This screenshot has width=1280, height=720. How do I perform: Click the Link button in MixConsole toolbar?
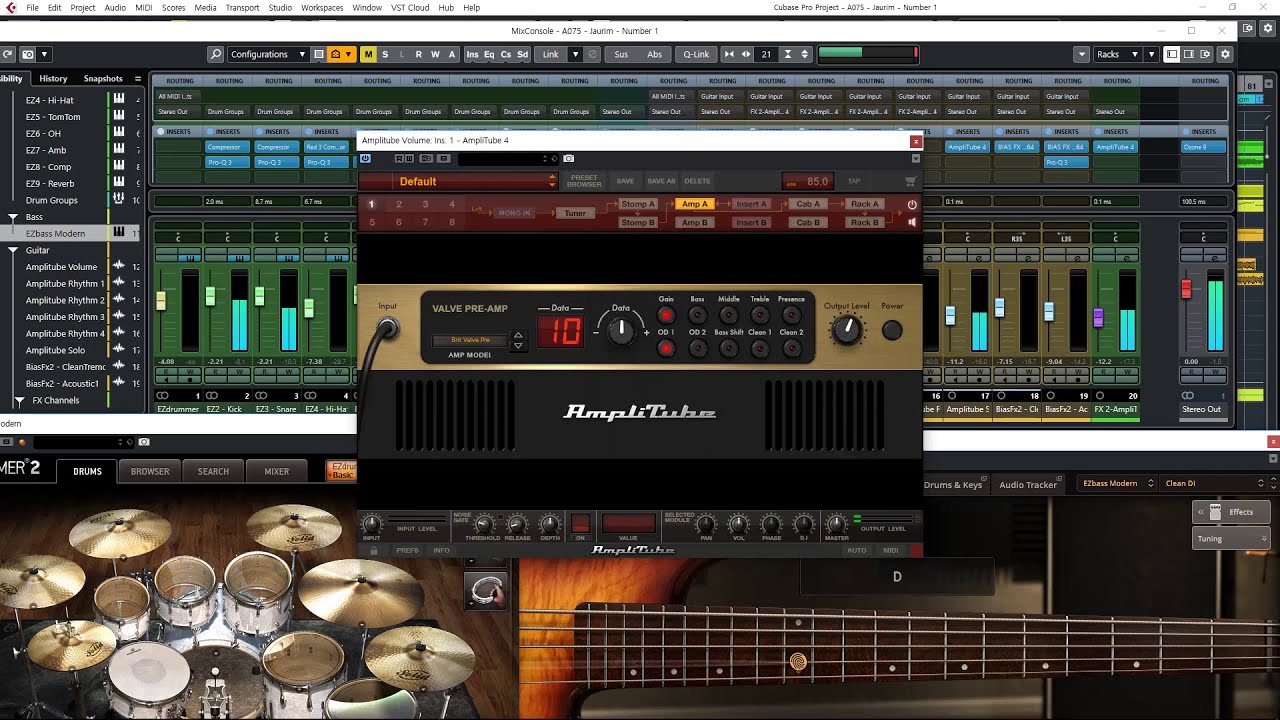(x=551, y=54)
